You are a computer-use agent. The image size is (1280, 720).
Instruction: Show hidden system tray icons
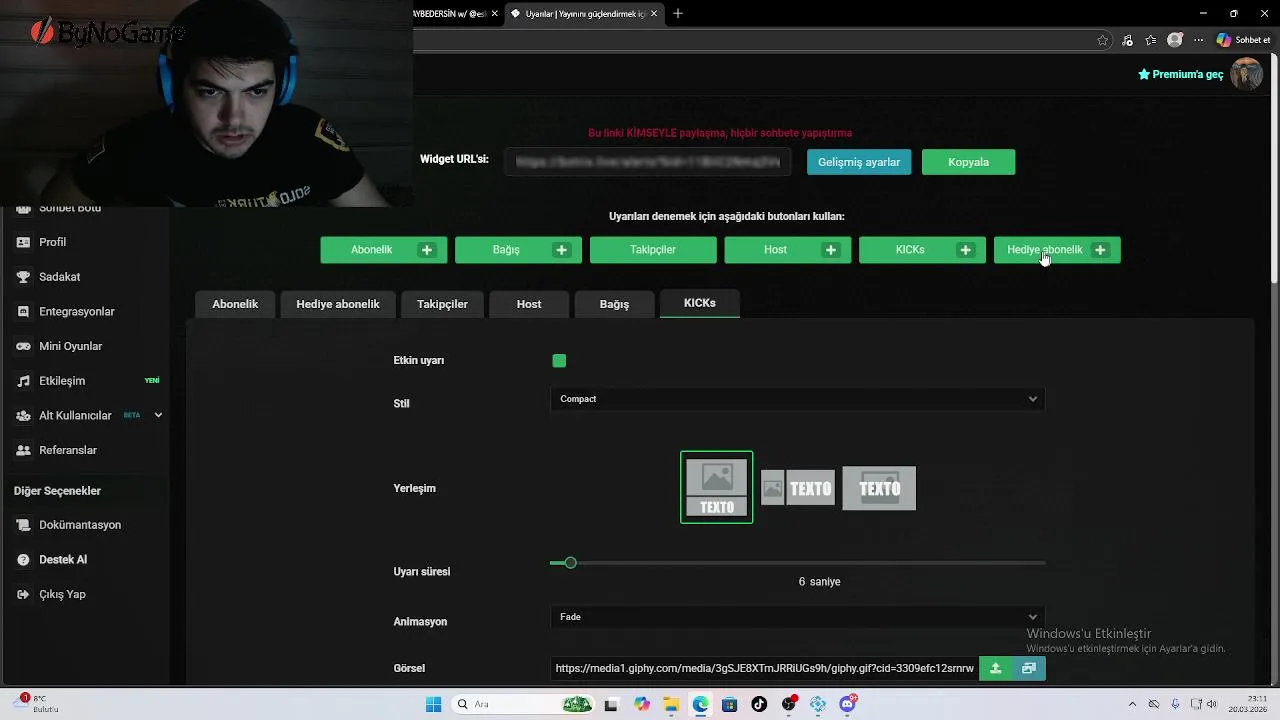click(1132, 704)
